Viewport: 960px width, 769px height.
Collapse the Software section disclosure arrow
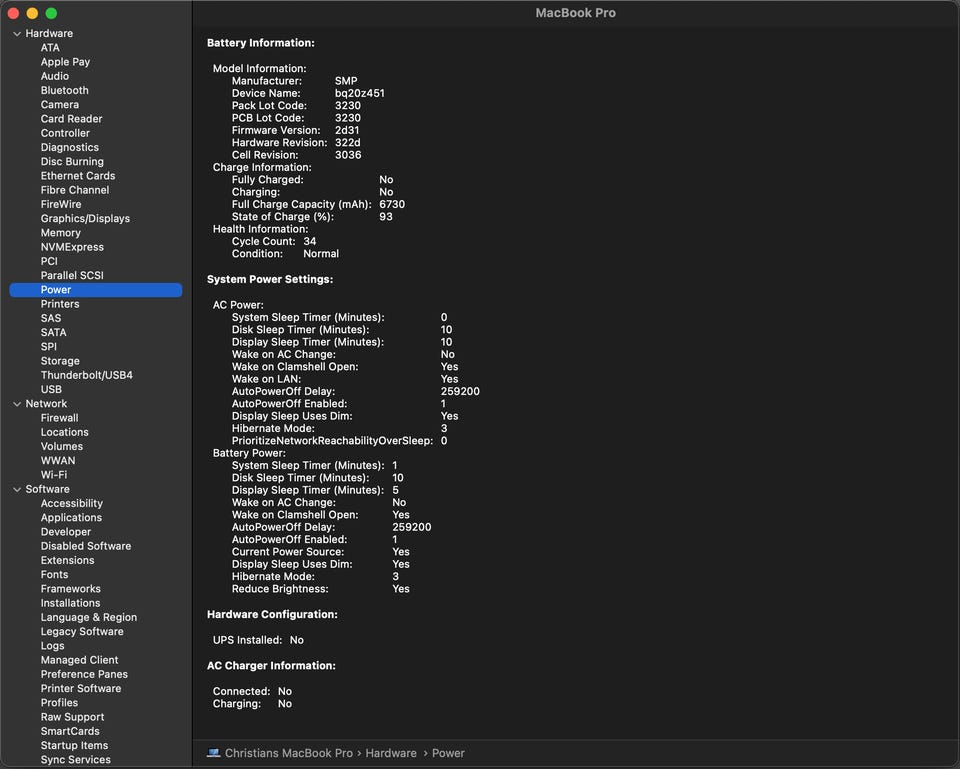coord(16,489)
